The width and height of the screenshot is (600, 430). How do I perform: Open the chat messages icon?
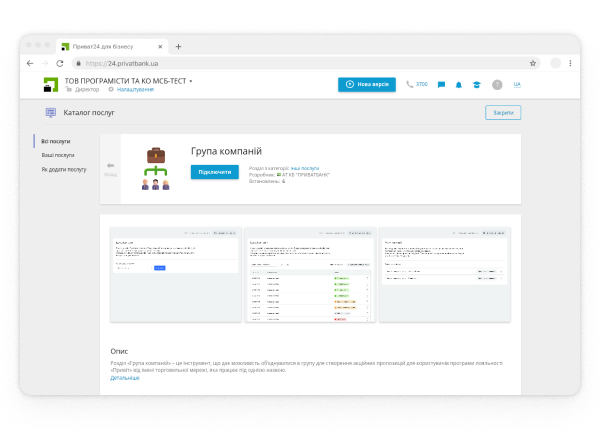[x=441, y=85]
